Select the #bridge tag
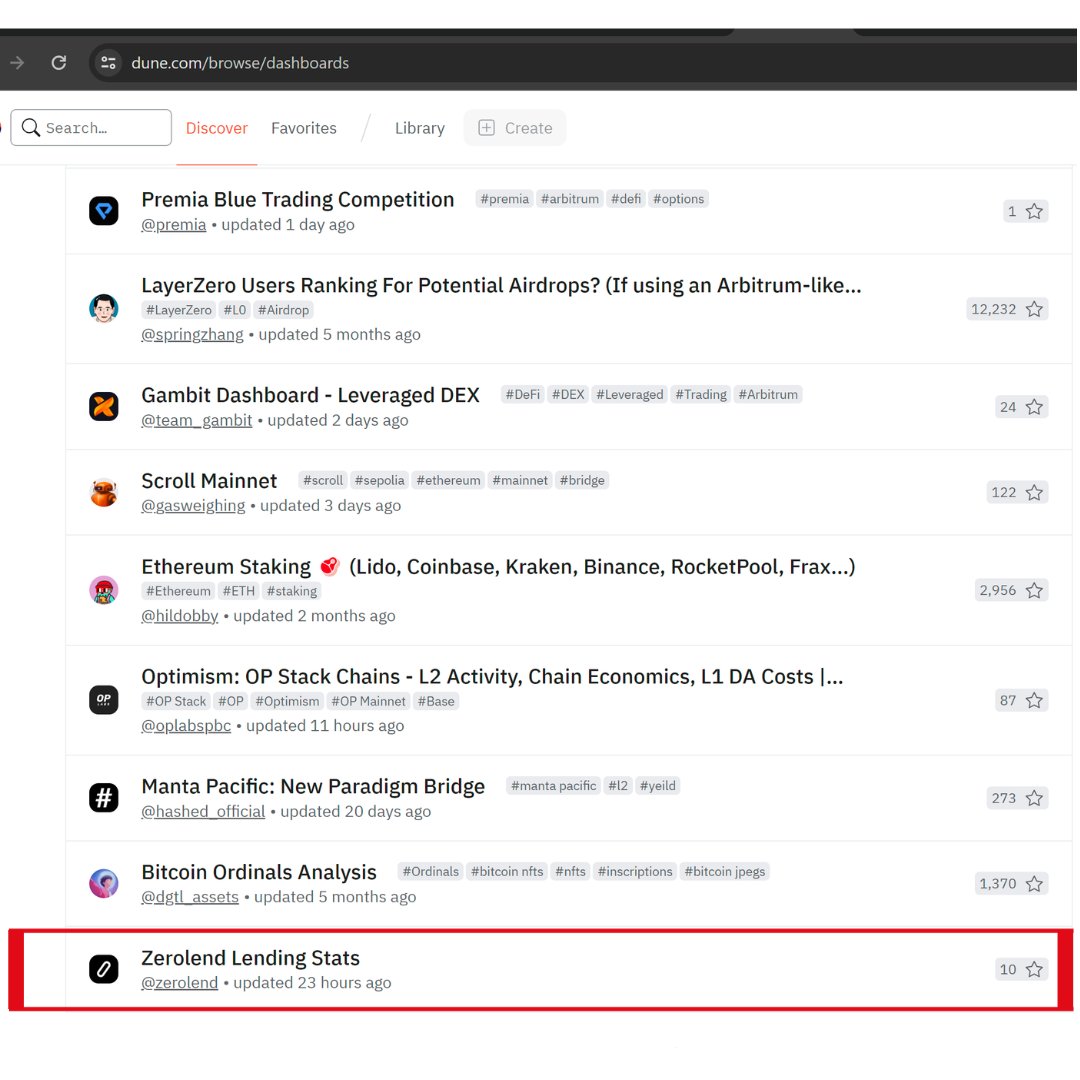The image size is (1080, 1080). click(582, 480)
